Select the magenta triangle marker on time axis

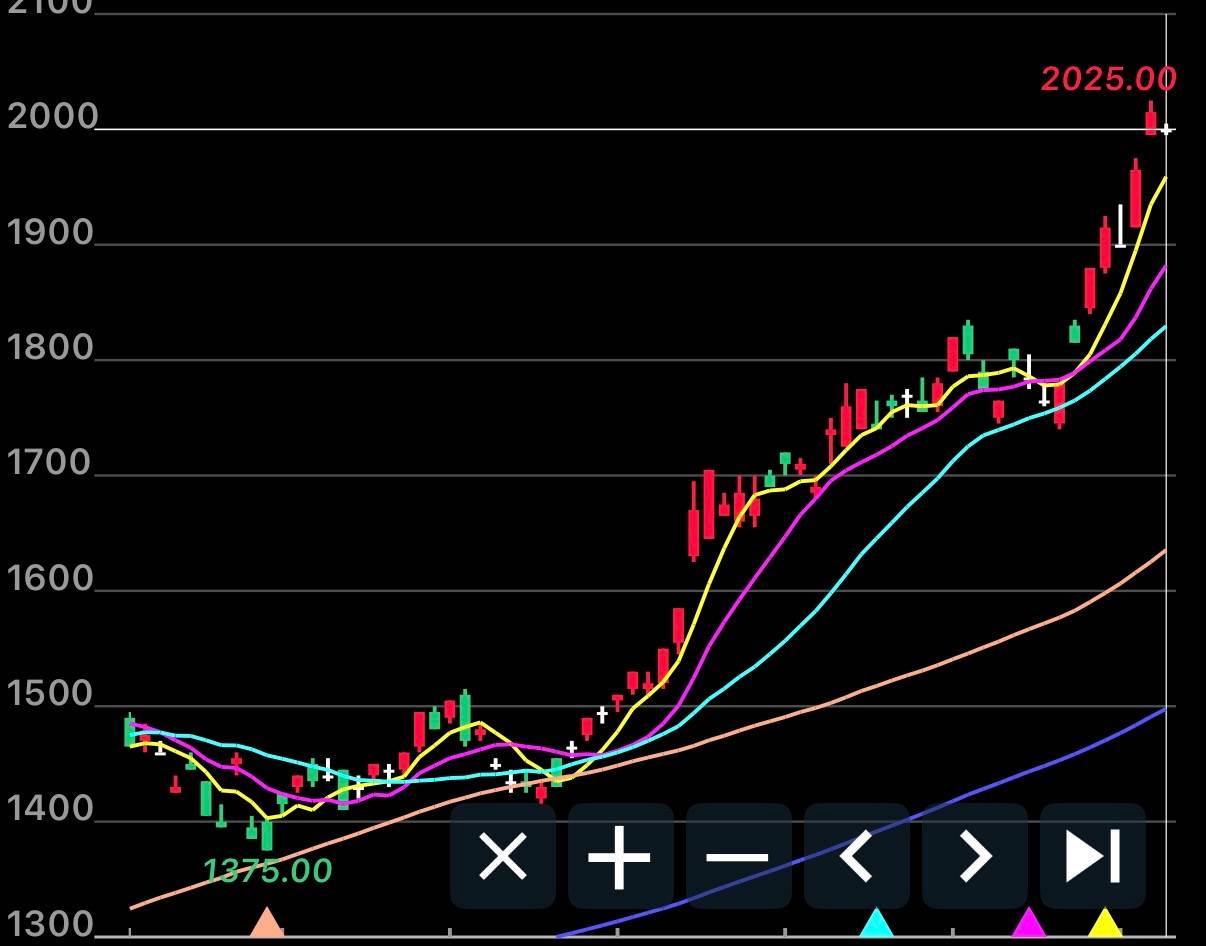tap(1028, 922)
